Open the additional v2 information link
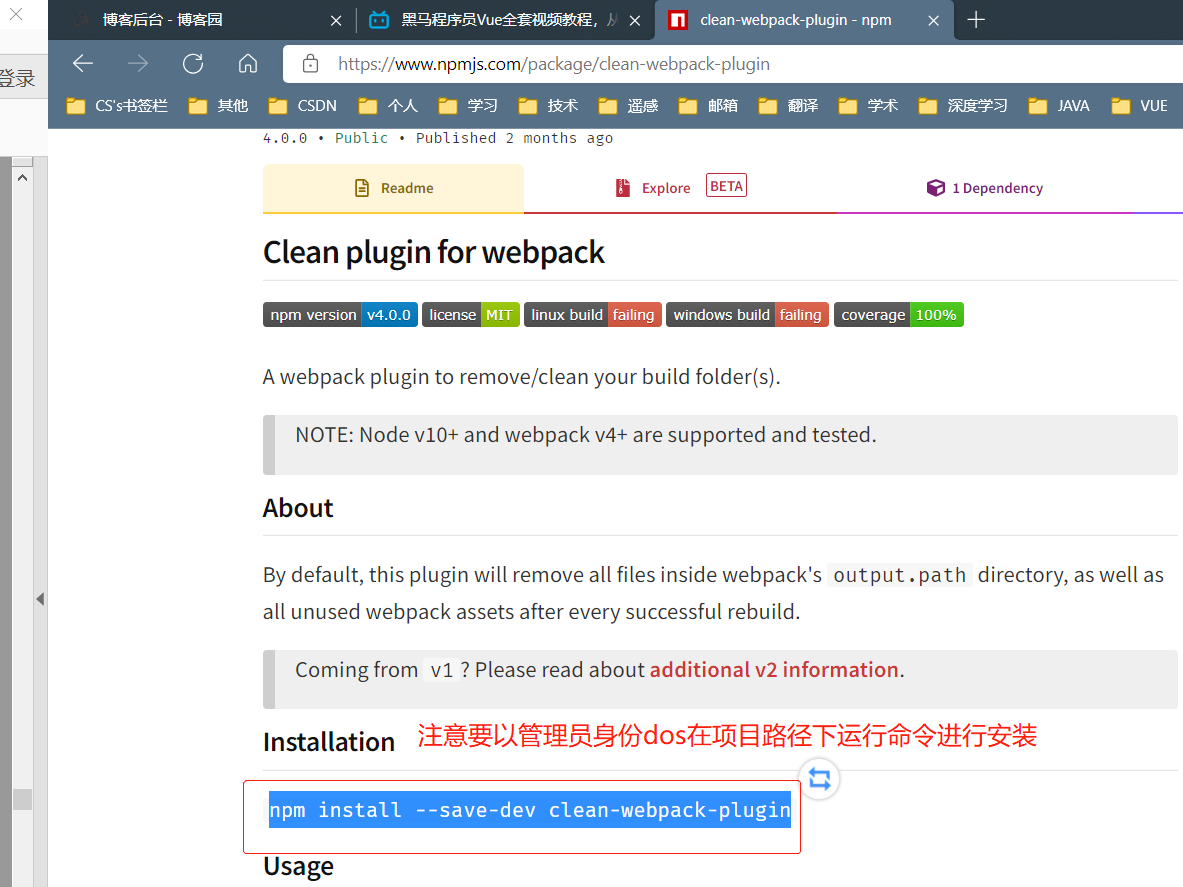 [774, 670]
